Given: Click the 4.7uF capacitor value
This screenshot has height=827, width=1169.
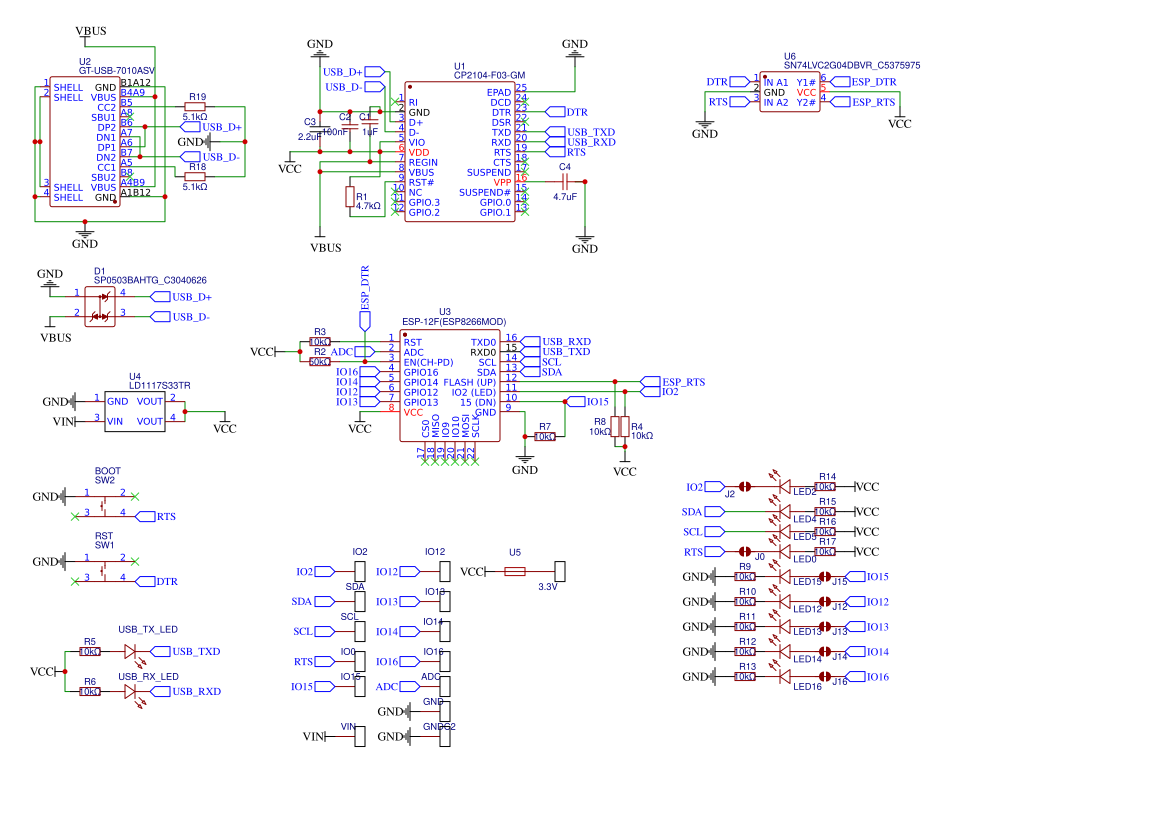Looking at the screenshot, I should click(565, 197).
